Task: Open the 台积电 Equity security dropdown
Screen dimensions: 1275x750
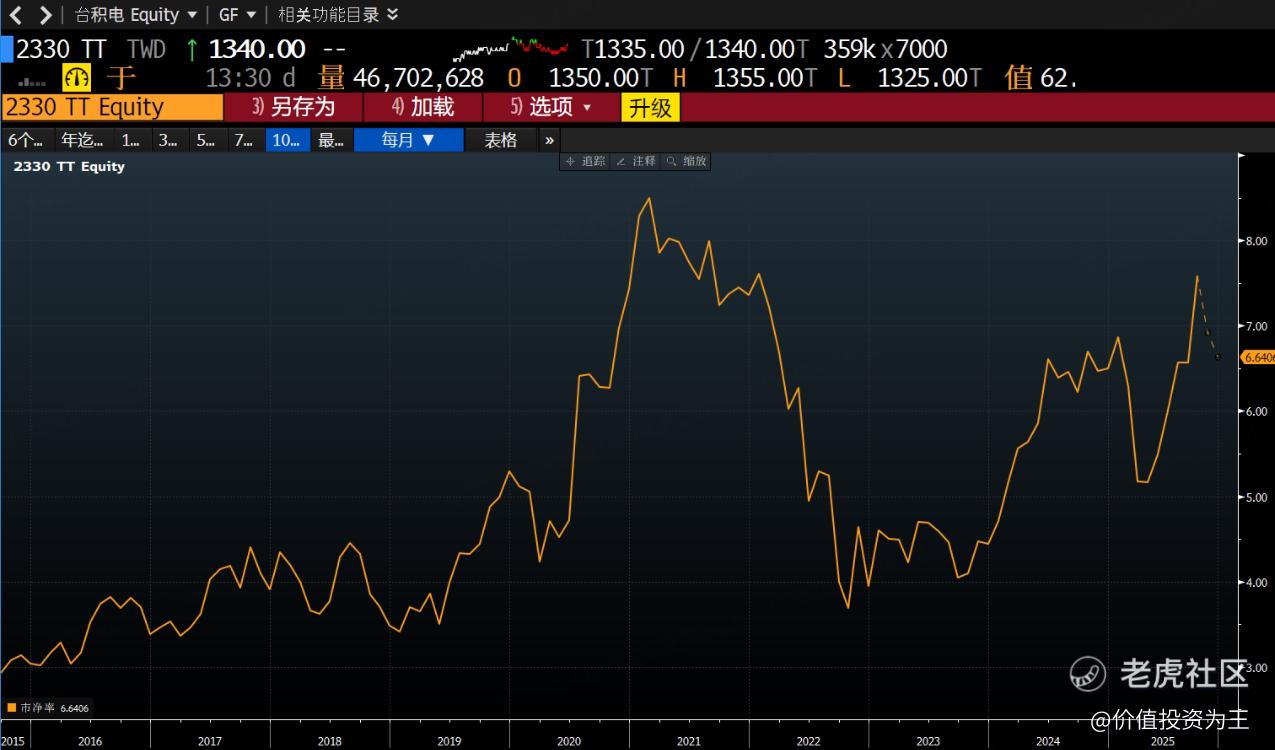Action: click(x=136, y=15)
